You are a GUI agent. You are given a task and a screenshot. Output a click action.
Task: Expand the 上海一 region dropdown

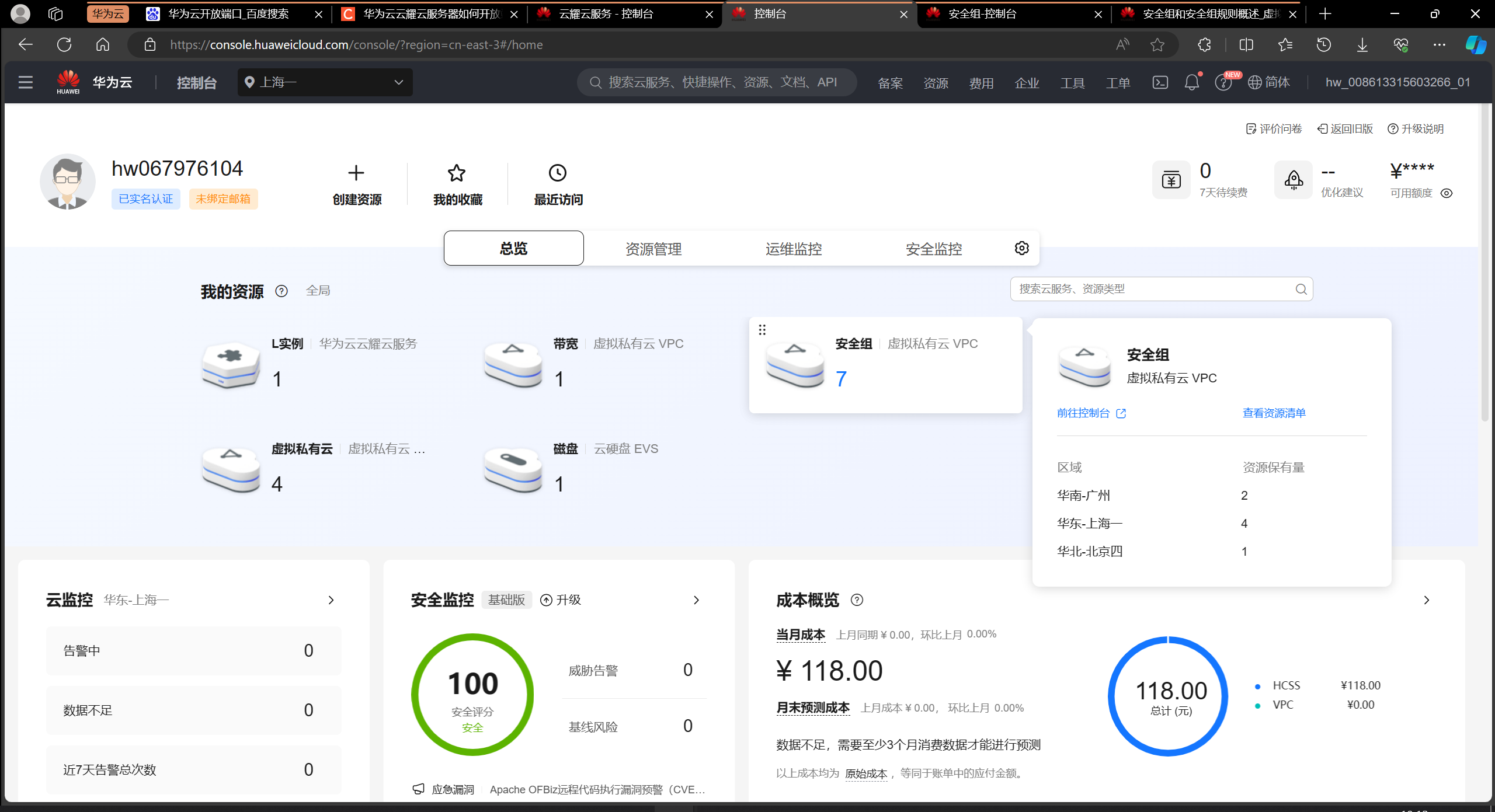tap(325, 82)
